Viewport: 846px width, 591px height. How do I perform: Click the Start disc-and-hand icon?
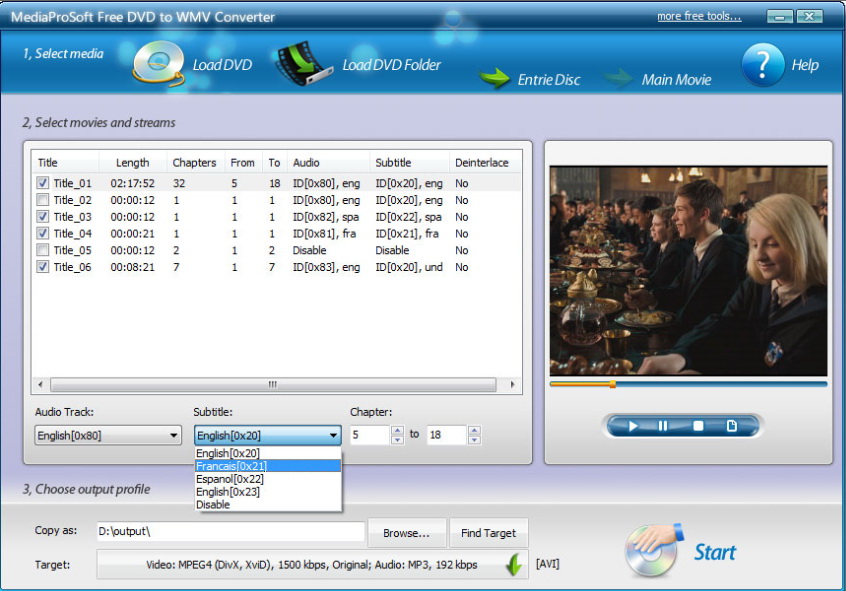654,551
